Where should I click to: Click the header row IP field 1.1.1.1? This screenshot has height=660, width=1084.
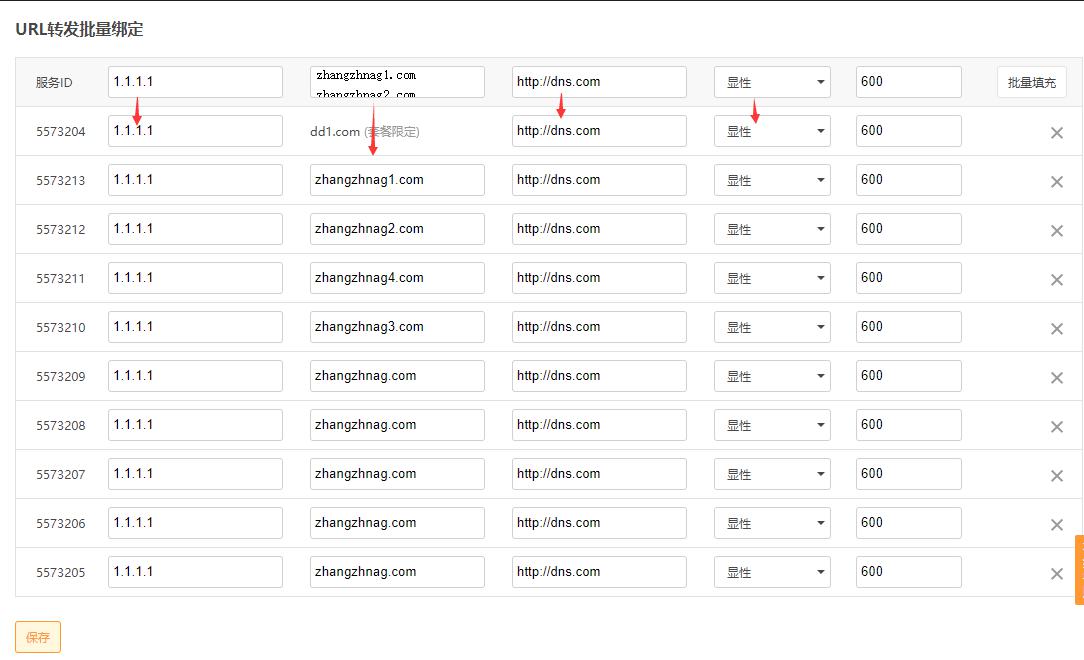pos(195,82)
